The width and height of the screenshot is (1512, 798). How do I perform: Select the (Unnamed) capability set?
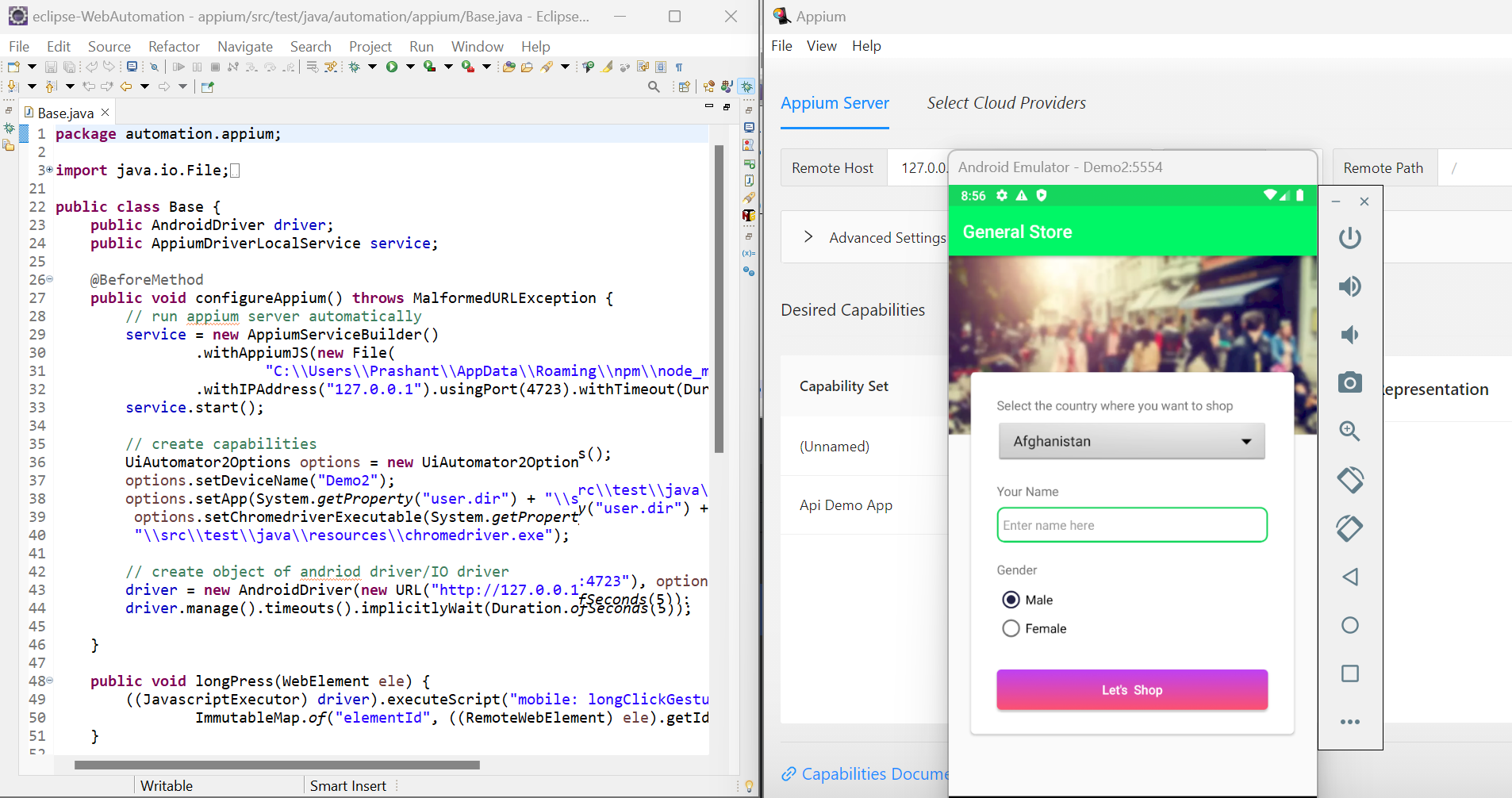[835, 447]
